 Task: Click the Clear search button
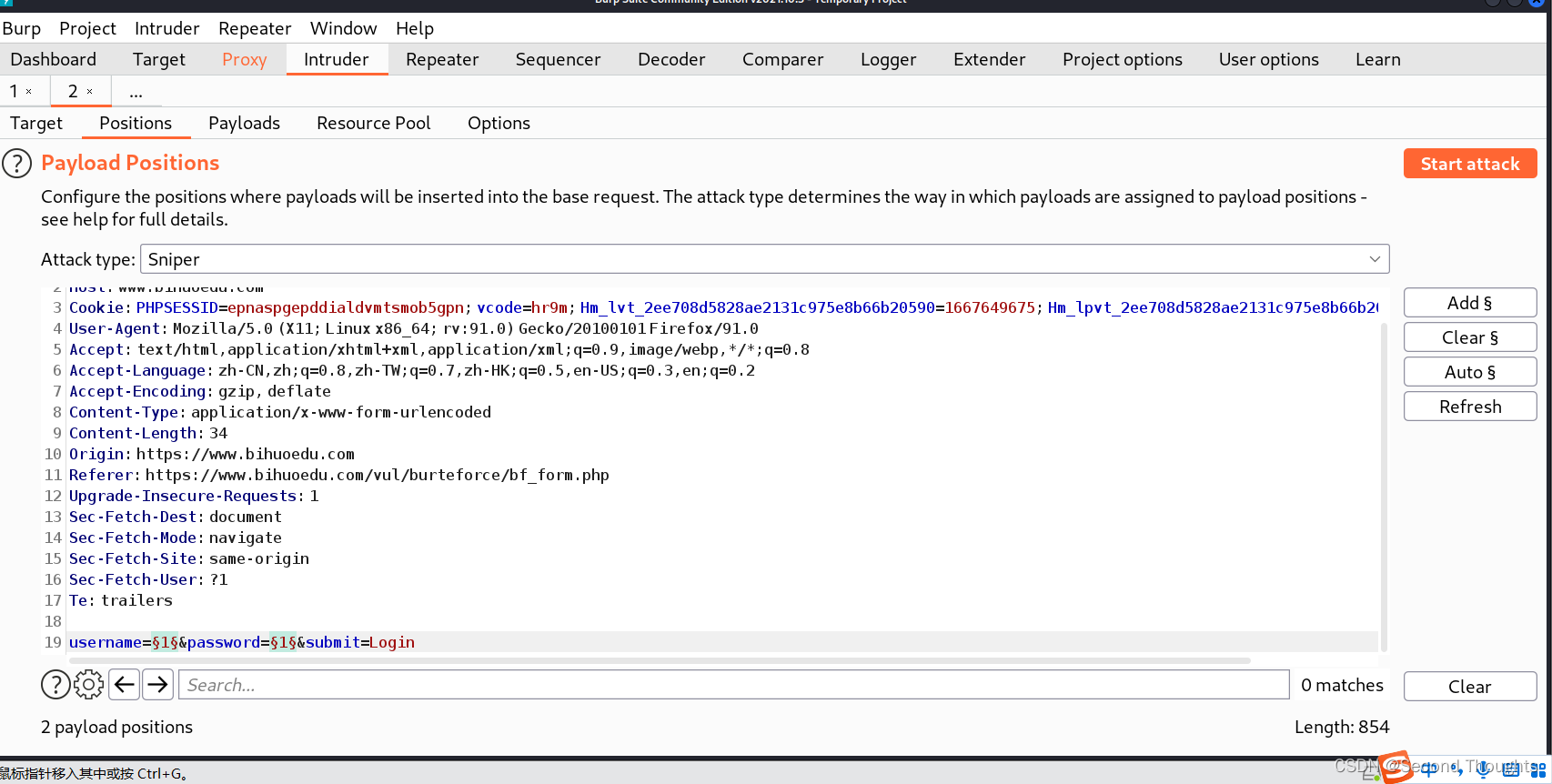tap(1470, 687)
